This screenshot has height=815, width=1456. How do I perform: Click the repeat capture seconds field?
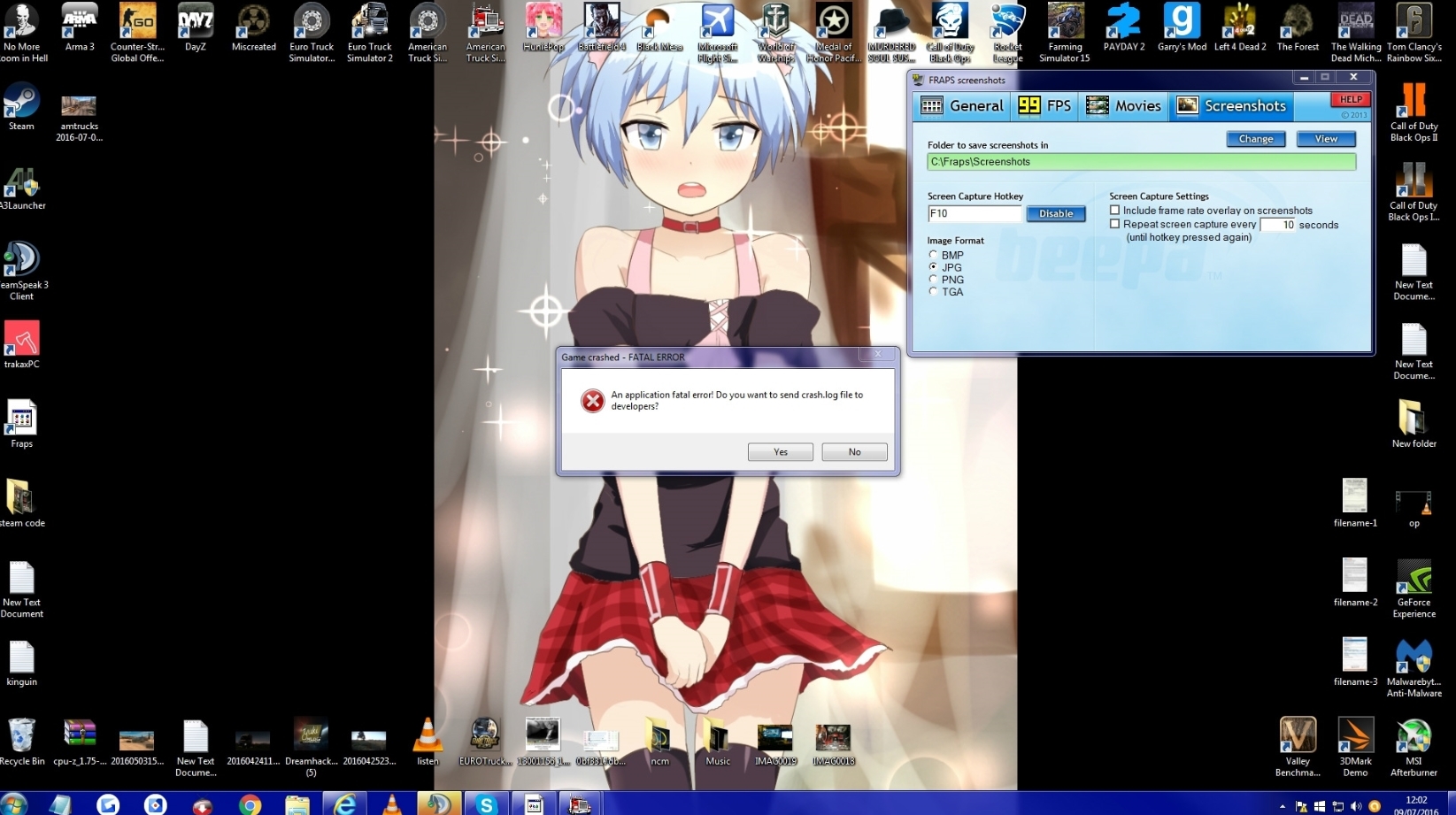[x=1278, y=225]
